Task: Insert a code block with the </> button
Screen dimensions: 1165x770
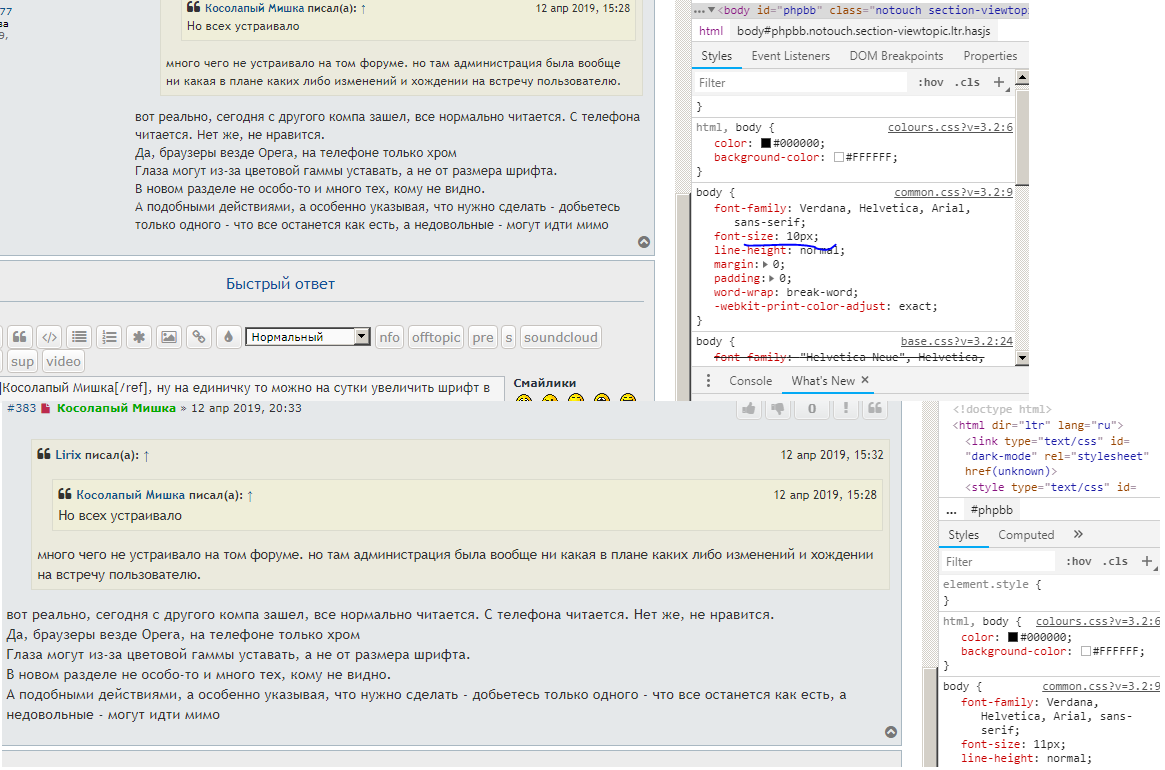Action: [x=49, y=337]
